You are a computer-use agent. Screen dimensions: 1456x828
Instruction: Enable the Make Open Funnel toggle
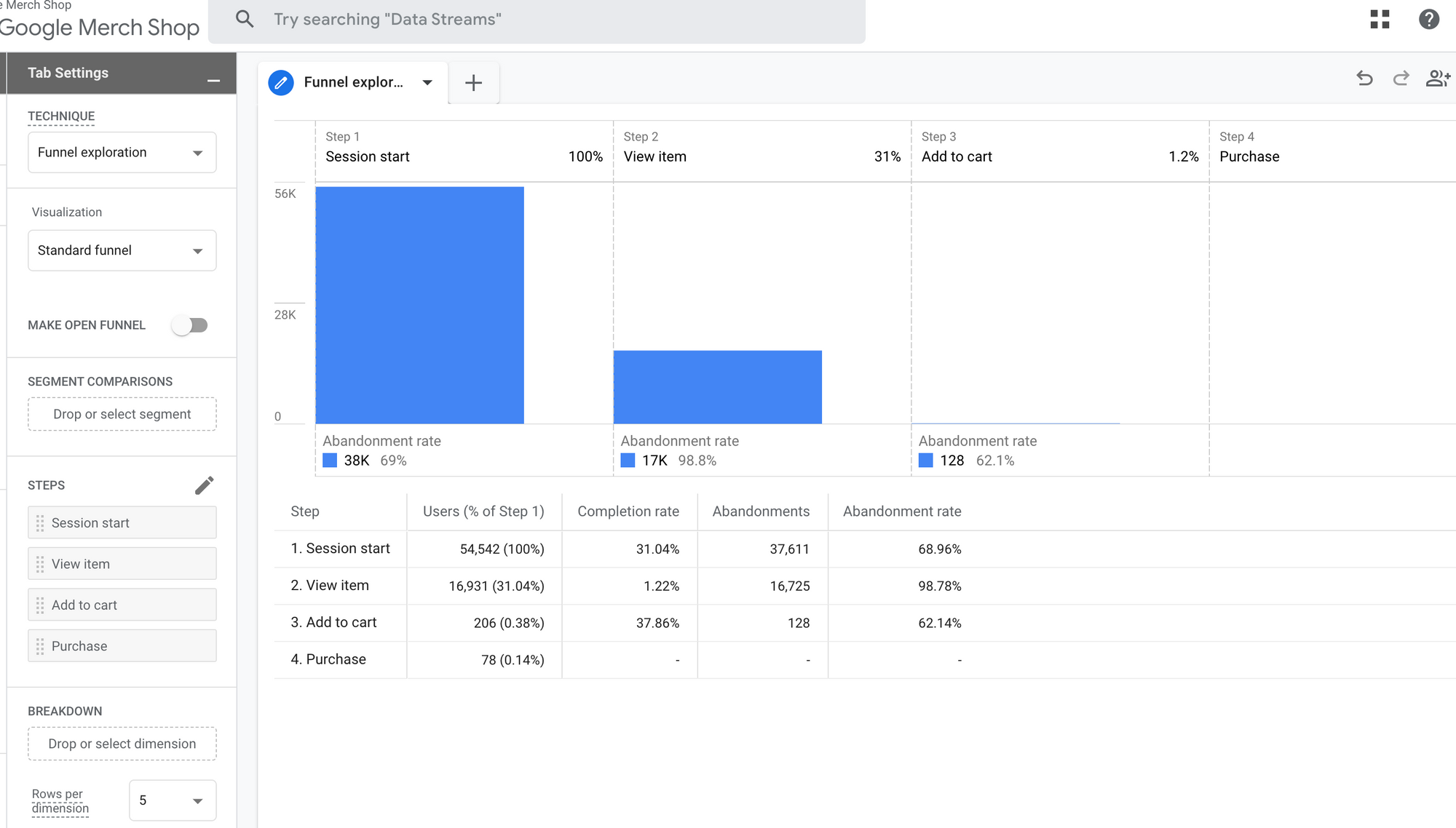point(190,325)
